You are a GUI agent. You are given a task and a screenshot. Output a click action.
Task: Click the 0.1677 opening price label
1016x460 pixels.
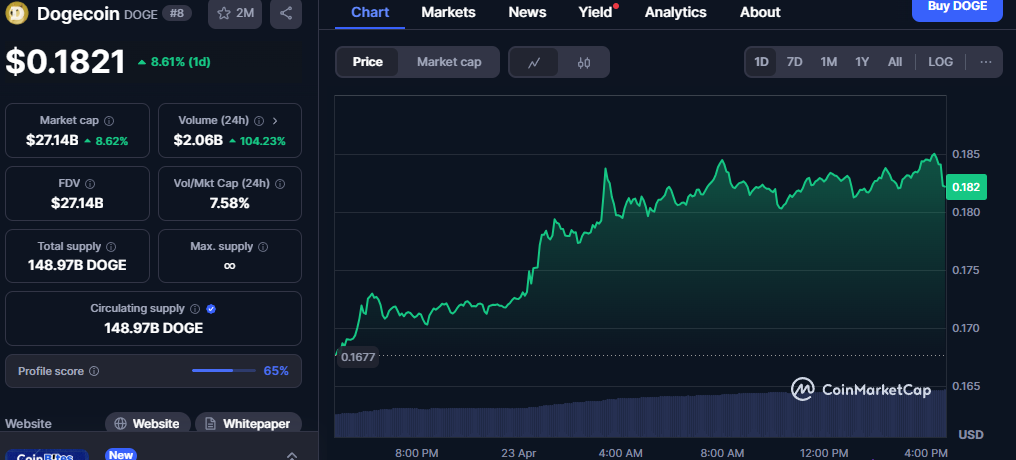pyautogui.click(x=358, y=357)
